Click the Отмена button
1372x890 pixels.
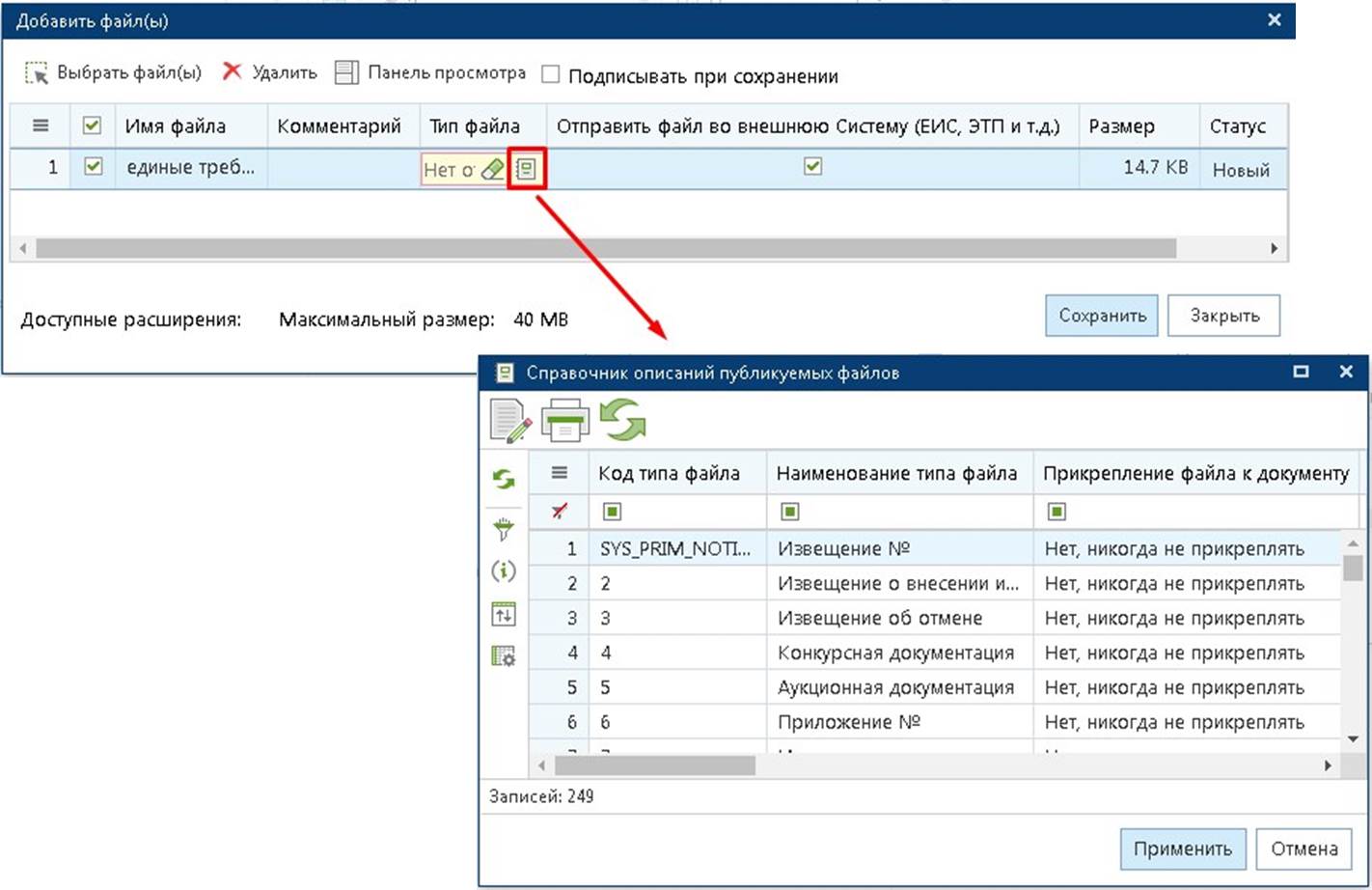[1303, 848]
